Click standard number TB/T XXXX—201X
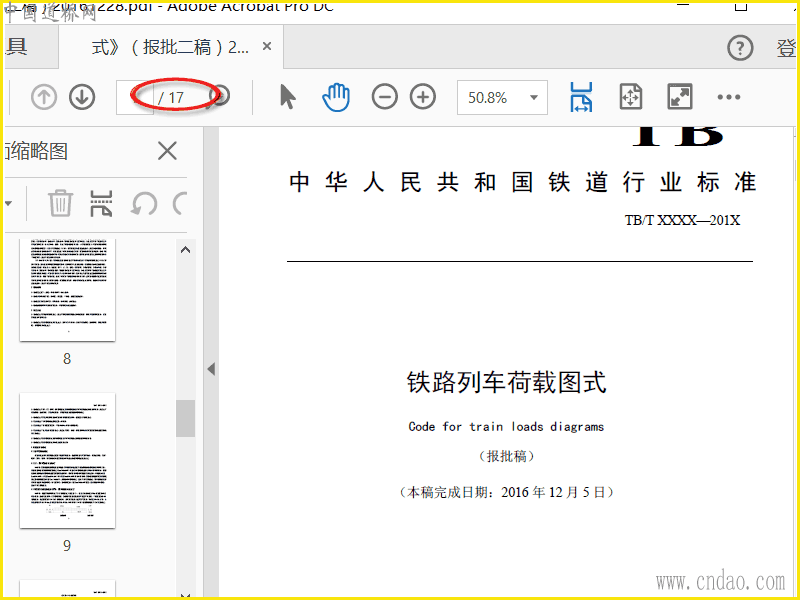Image resolution: width=800 pixels, height=600 pixels. (682, 220)
